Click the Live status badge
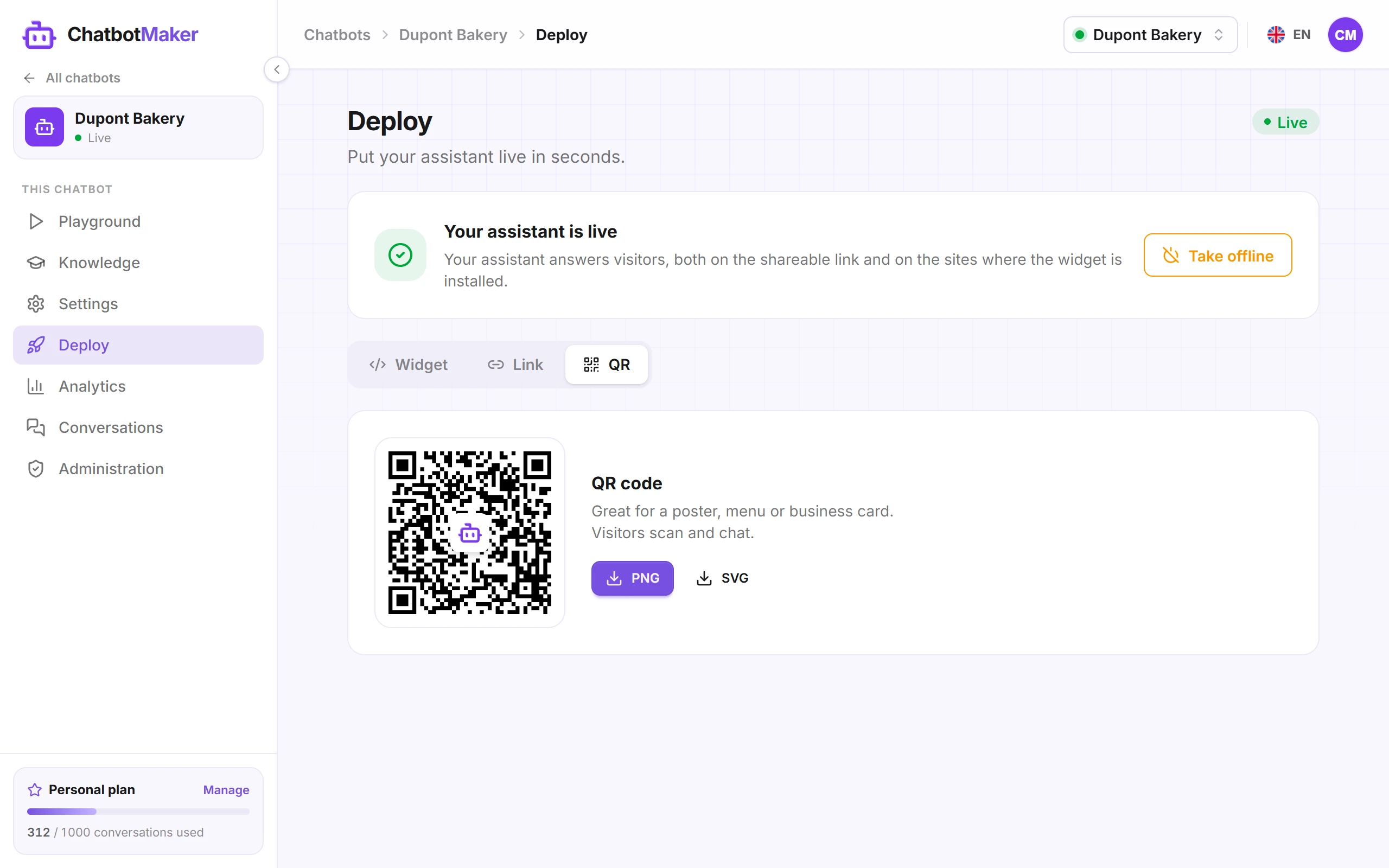Image resolution: width=1389 pixels, height=868 pixels. coord(1285,122)
